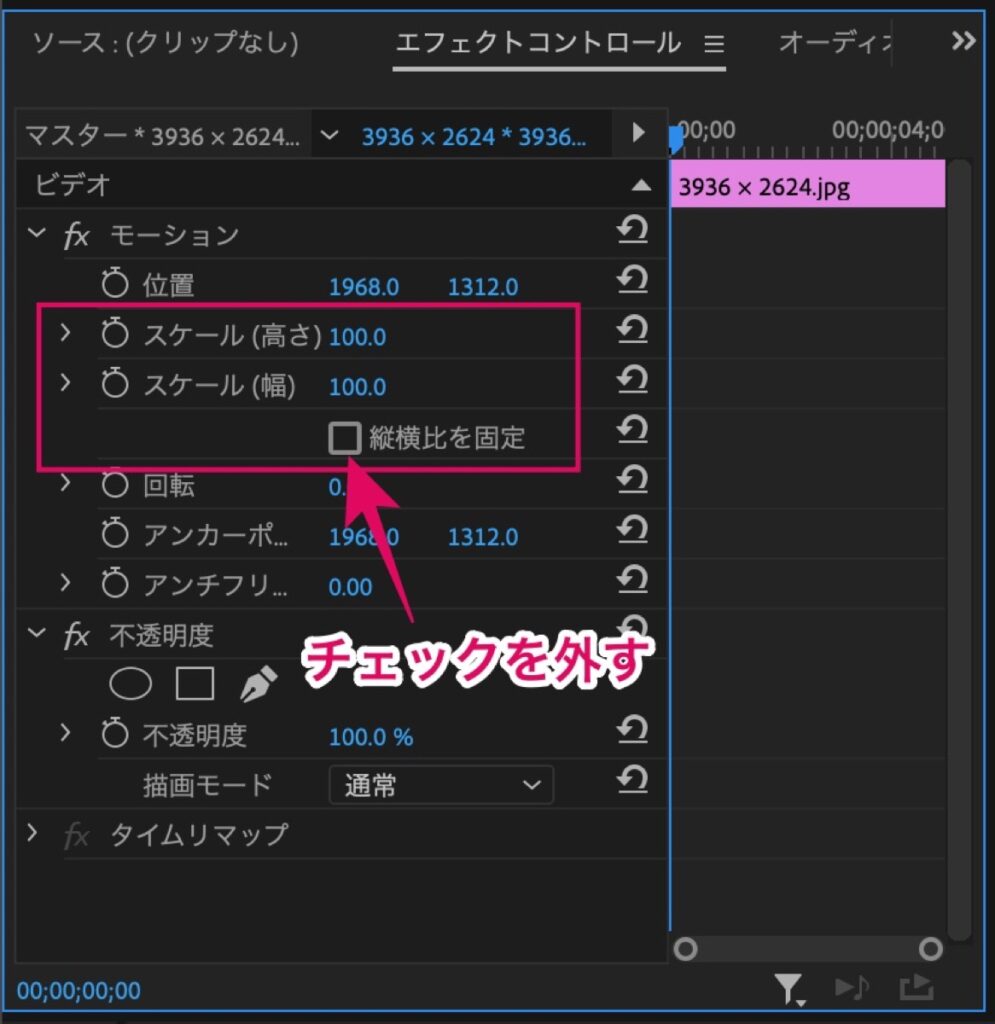The image size is (995, 1024).
Task: Click スケール (幅) value 100.0
Action: tap(357, 387)
